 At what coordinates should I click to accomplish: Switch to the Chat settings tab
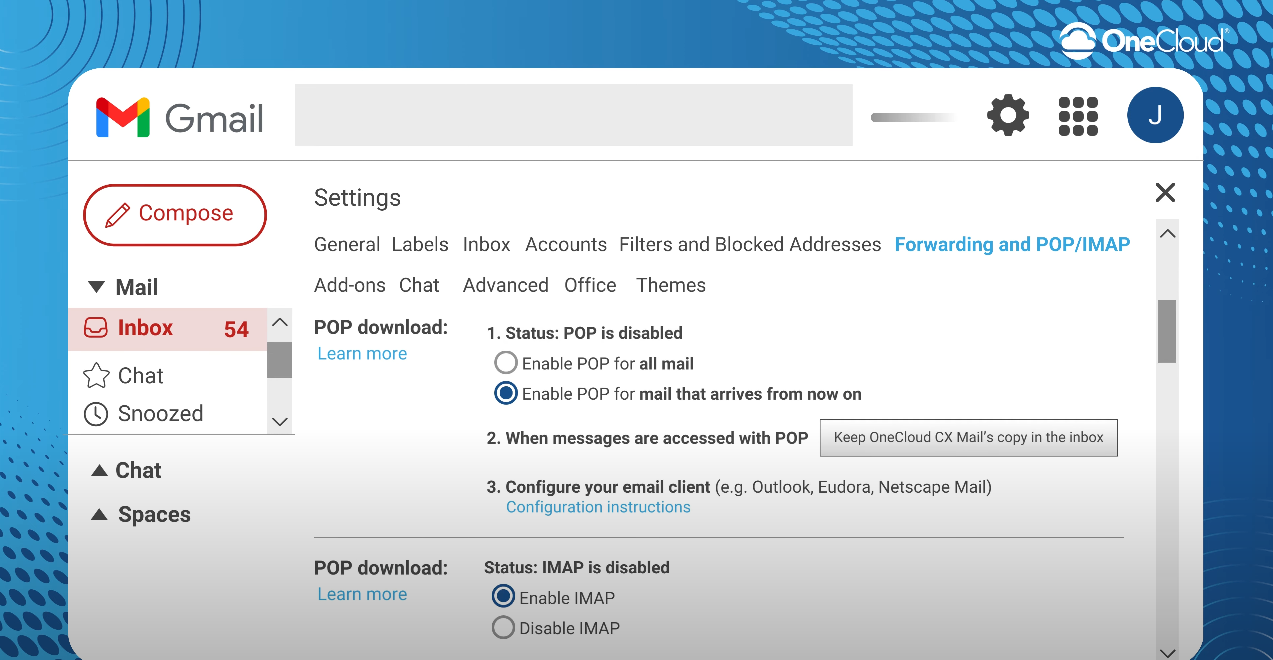coord(419,286)
